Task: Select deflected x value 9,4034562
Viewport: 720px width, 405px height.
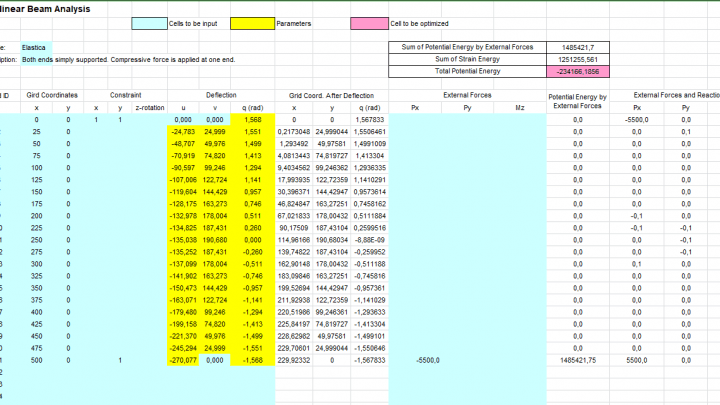Action: 294,168
